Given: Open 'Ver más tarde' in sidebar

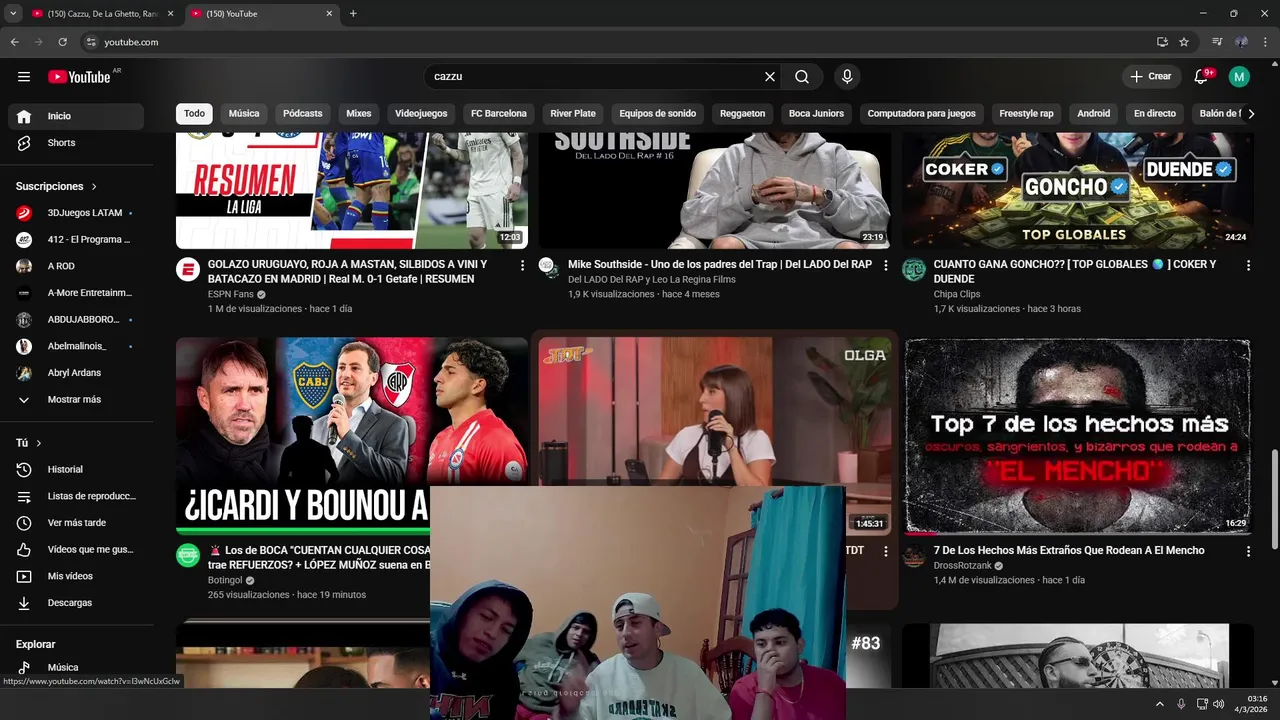Looking at the screenshot, I should 76,523.
